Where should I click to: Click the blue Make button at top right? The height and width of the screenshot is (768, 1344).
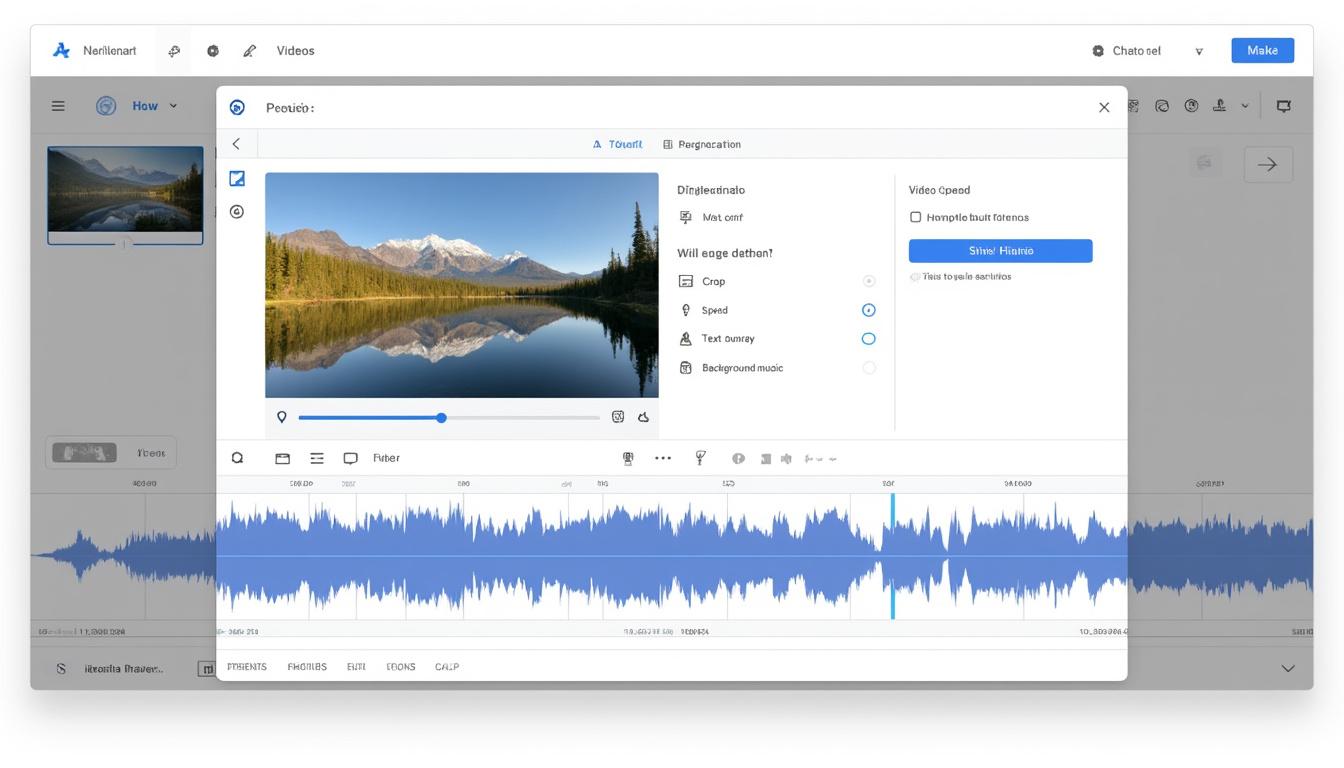[x=1262, y=49]
